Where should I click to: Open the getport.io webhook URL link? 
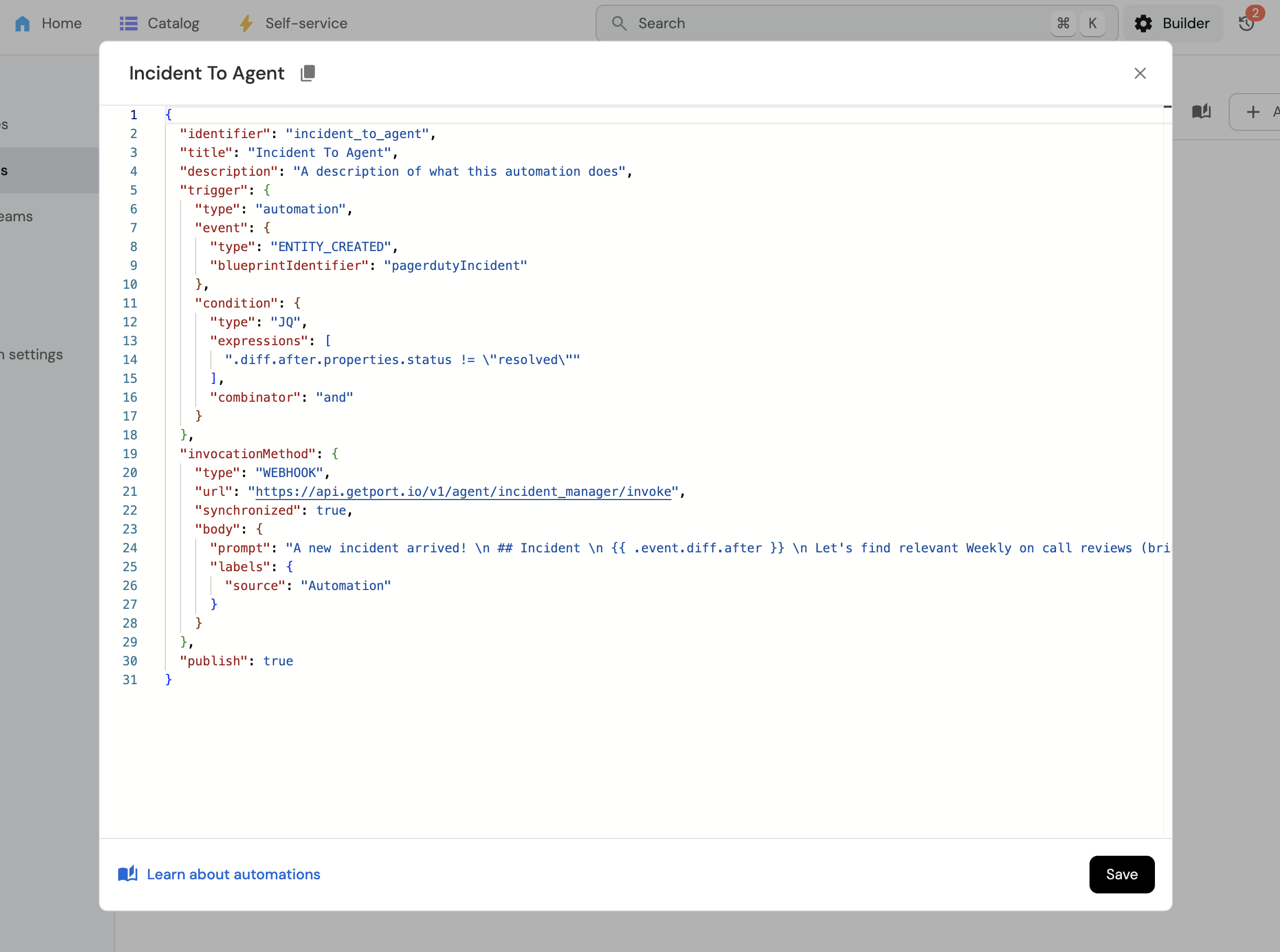[x=463, y=492]
